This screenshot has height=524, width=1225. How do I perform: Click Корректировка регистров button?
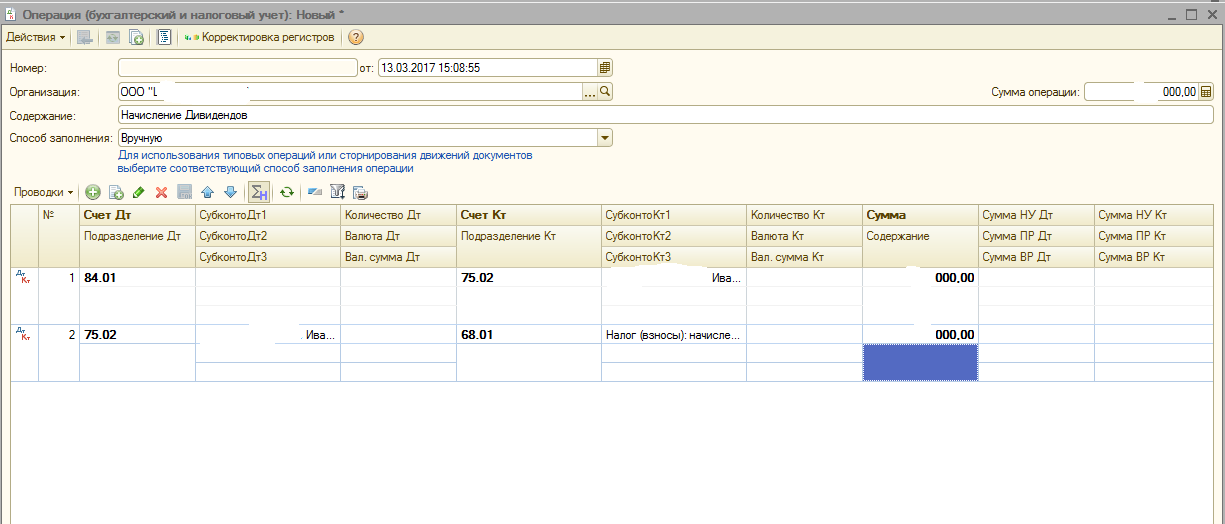258,37
